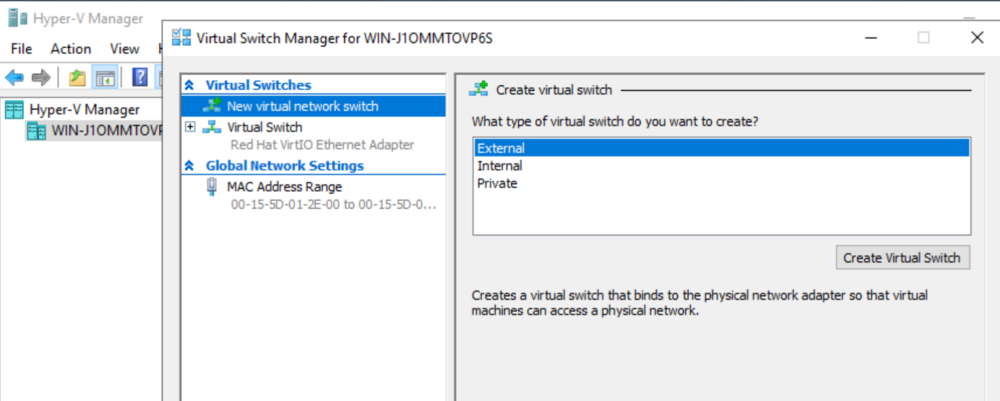Close the Virtual Switch Manager dialog
The width and height of the screenshot is (1000, 401).
tap(976, 38)
